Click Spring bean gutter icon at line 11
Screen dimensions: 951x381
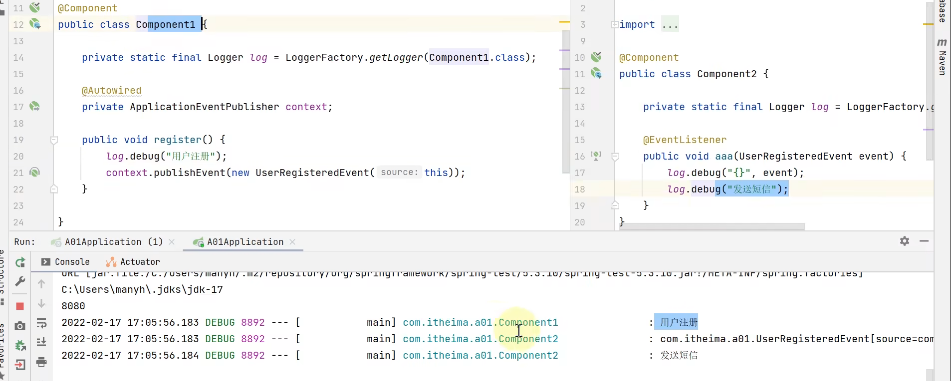coord(35,8)
